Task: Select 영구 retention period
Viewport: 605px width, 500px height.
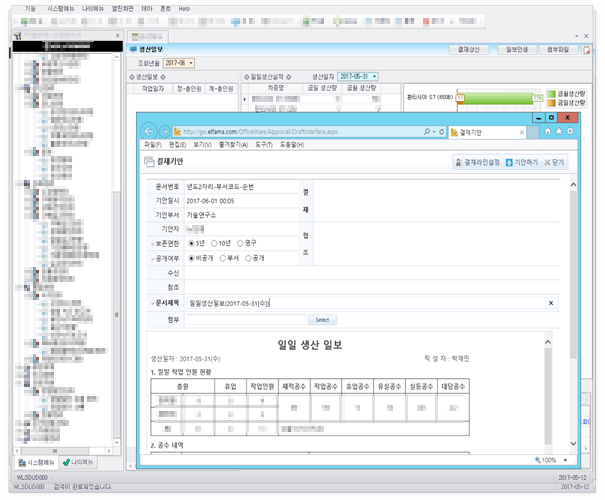Action: [240, 243]
